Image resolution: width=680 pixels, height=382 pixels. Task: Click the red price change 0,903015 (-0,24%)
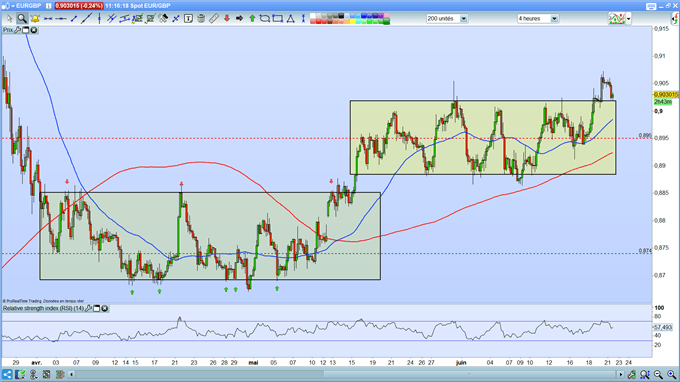pos(79,6)
